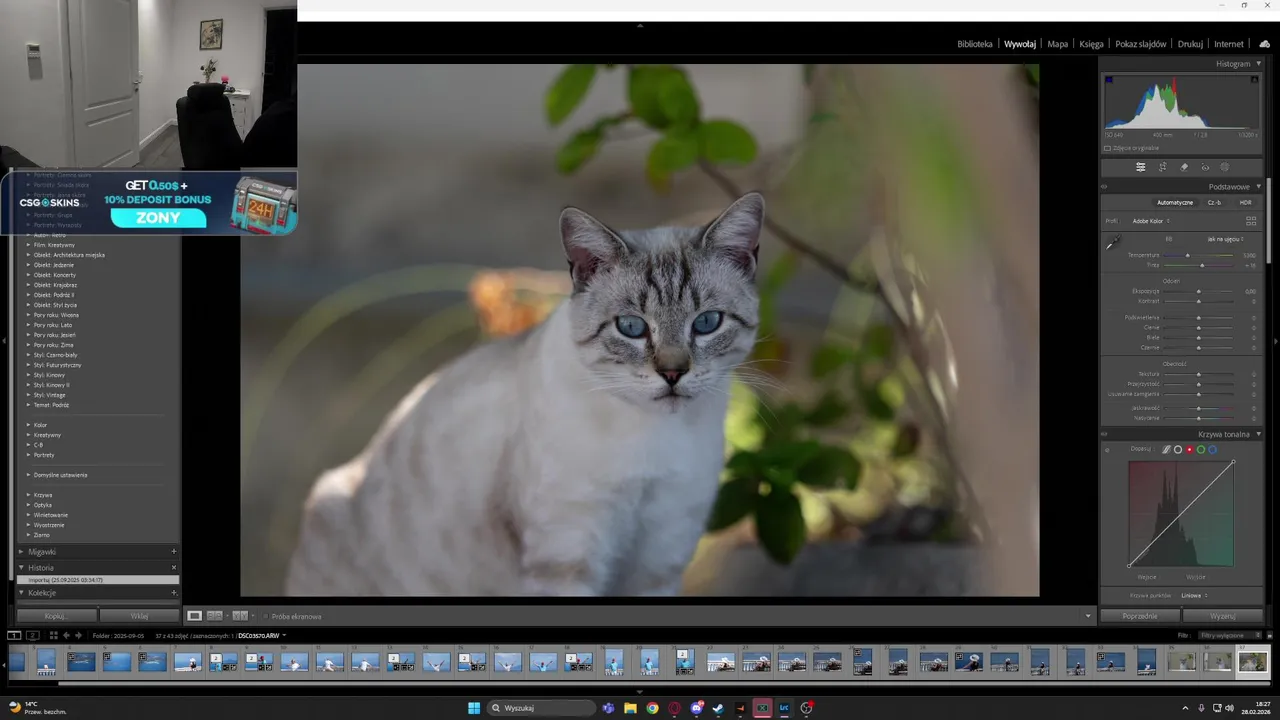1280x720 pixels.
Task: Open Chrome from taskbar
Action: (x=652, y=708)
